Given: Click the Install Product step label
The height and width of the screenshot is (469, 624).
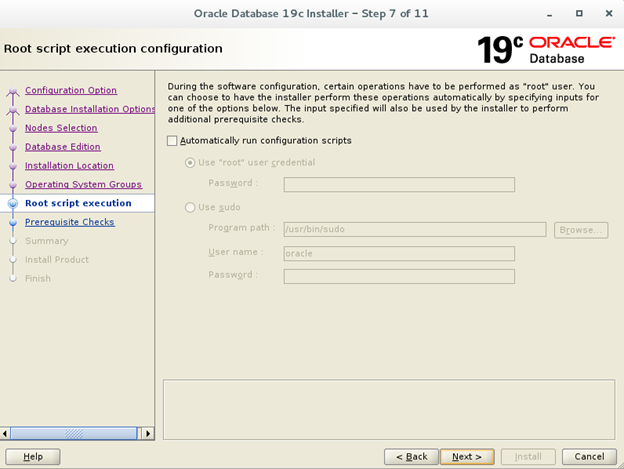Looking at the screenshot, I should 57,260.
